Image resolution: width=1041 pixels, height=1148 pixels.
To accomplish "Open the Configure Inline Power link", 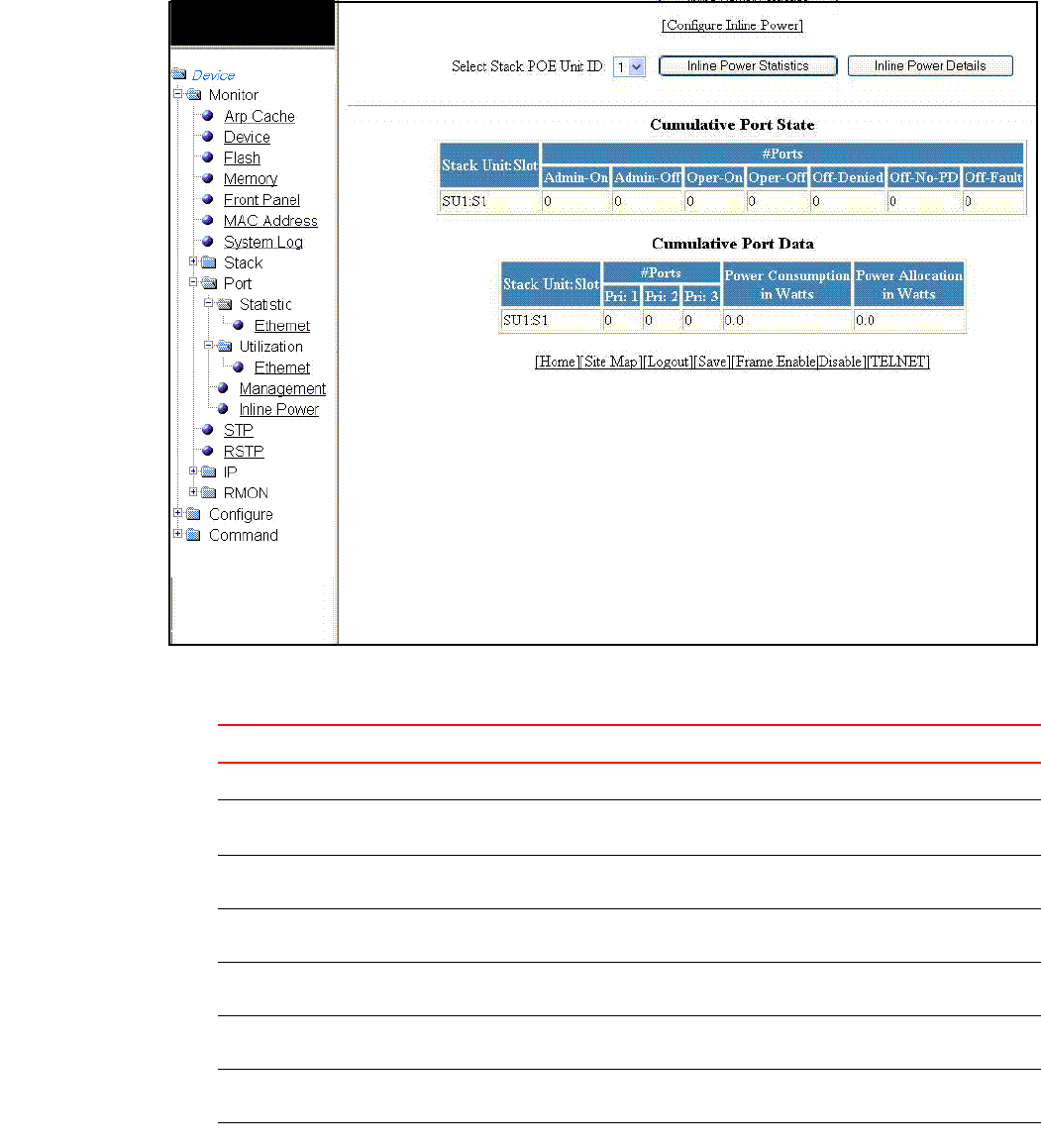I will [x=732, y=26].
